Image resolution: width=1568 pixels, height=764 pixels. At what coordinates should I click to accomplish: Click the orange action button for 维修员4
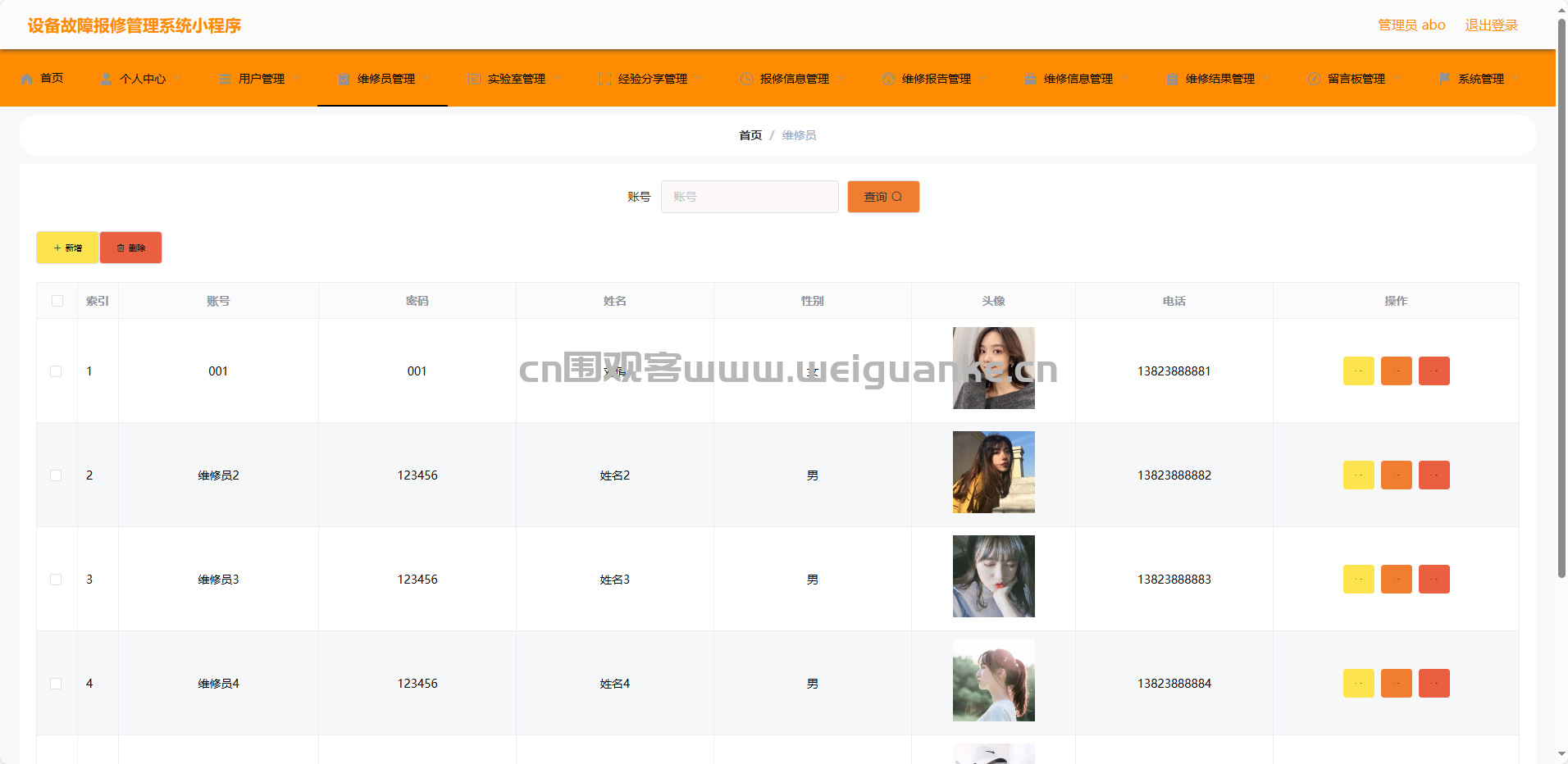coord(1397,684)
